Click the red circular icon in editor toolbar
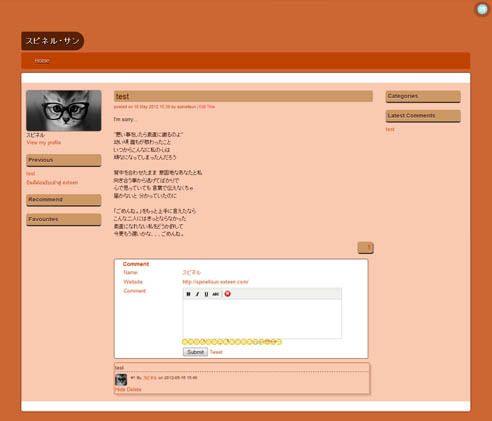Screen dimensions: 492x421 pyautogui.click(x=227, y=294)
